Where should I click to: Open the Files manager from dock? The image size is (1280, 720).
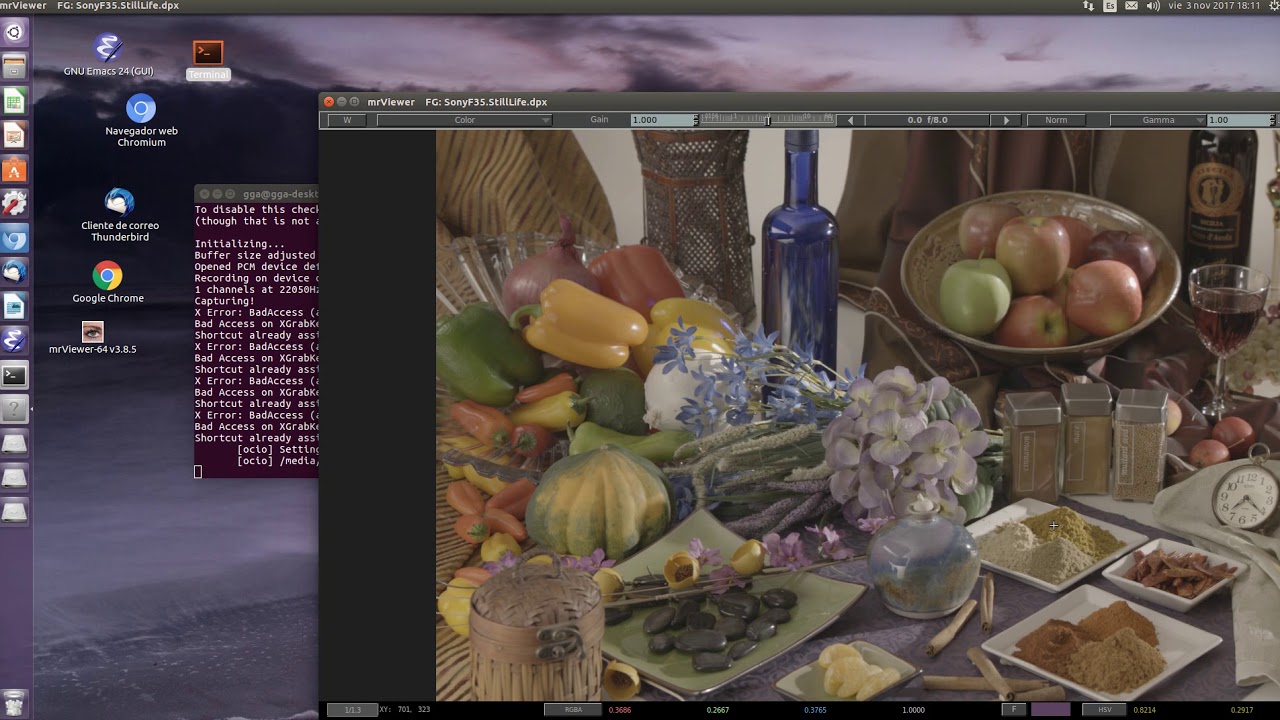[14, 67]
